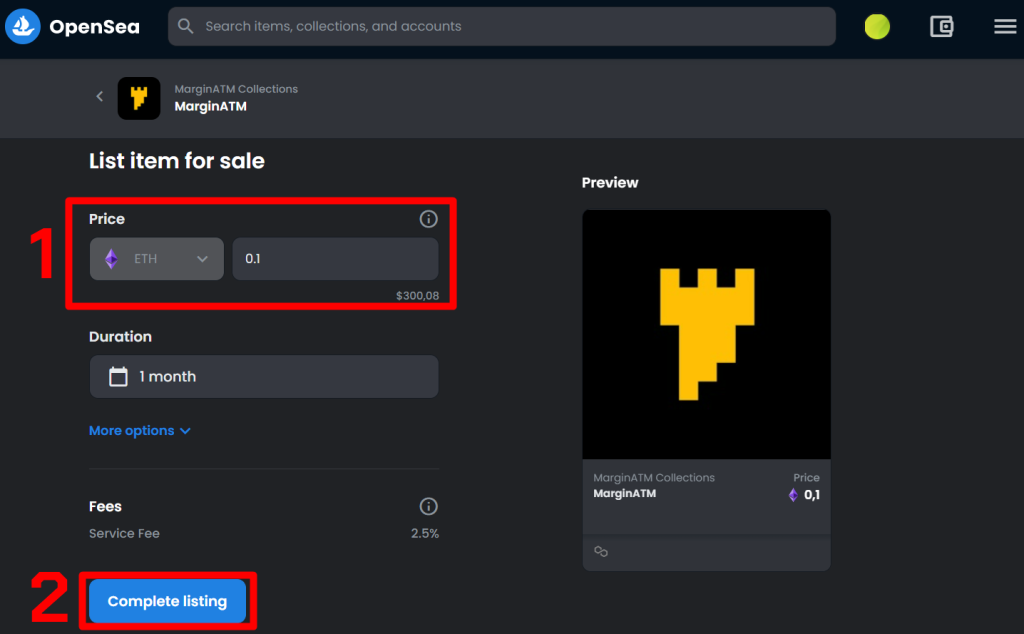
Task: Focus the search items and collections field
Action: tap(502, 27)
